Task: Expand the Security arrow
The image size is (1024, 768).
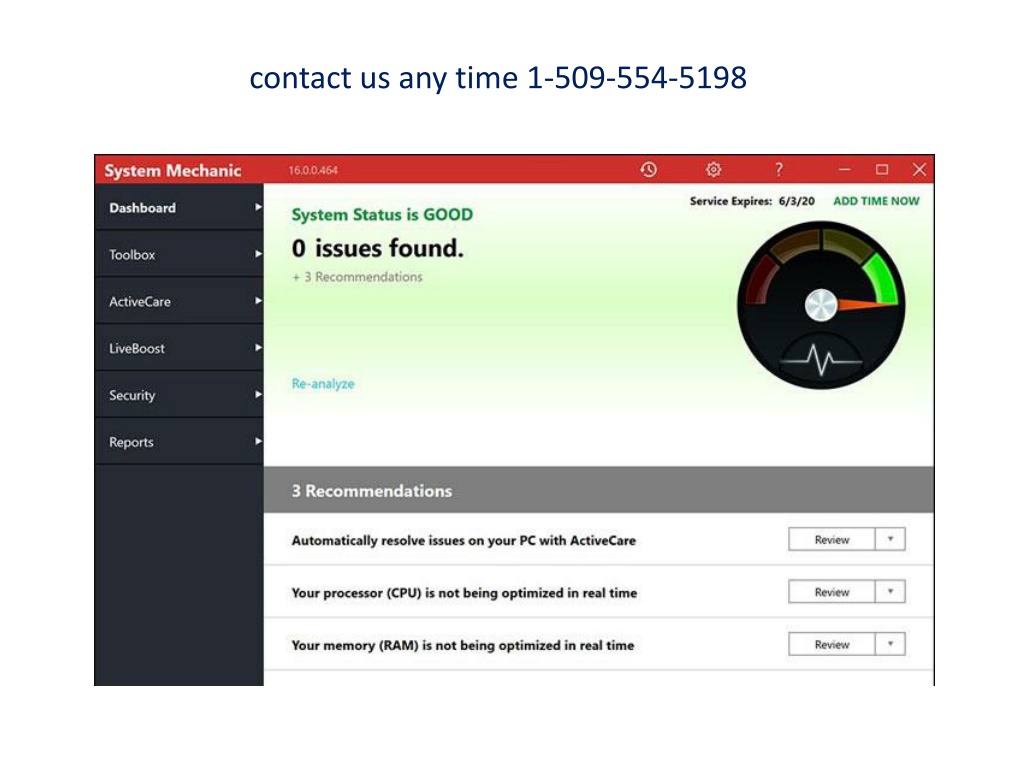Action: (258, 394)
